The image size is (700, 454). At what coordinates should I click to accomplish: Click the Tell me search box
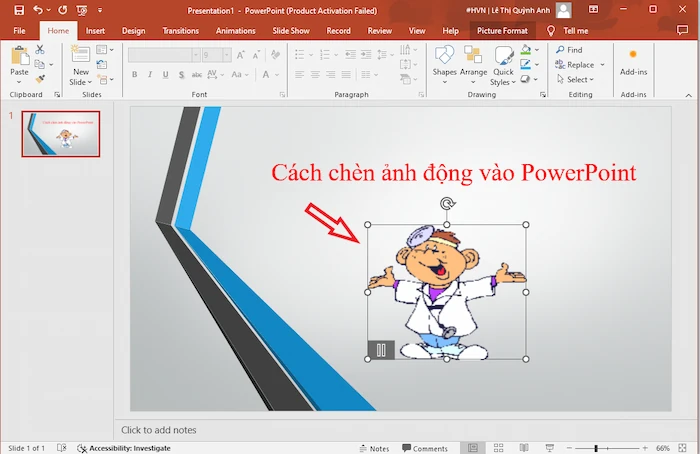tap(567, 31)
